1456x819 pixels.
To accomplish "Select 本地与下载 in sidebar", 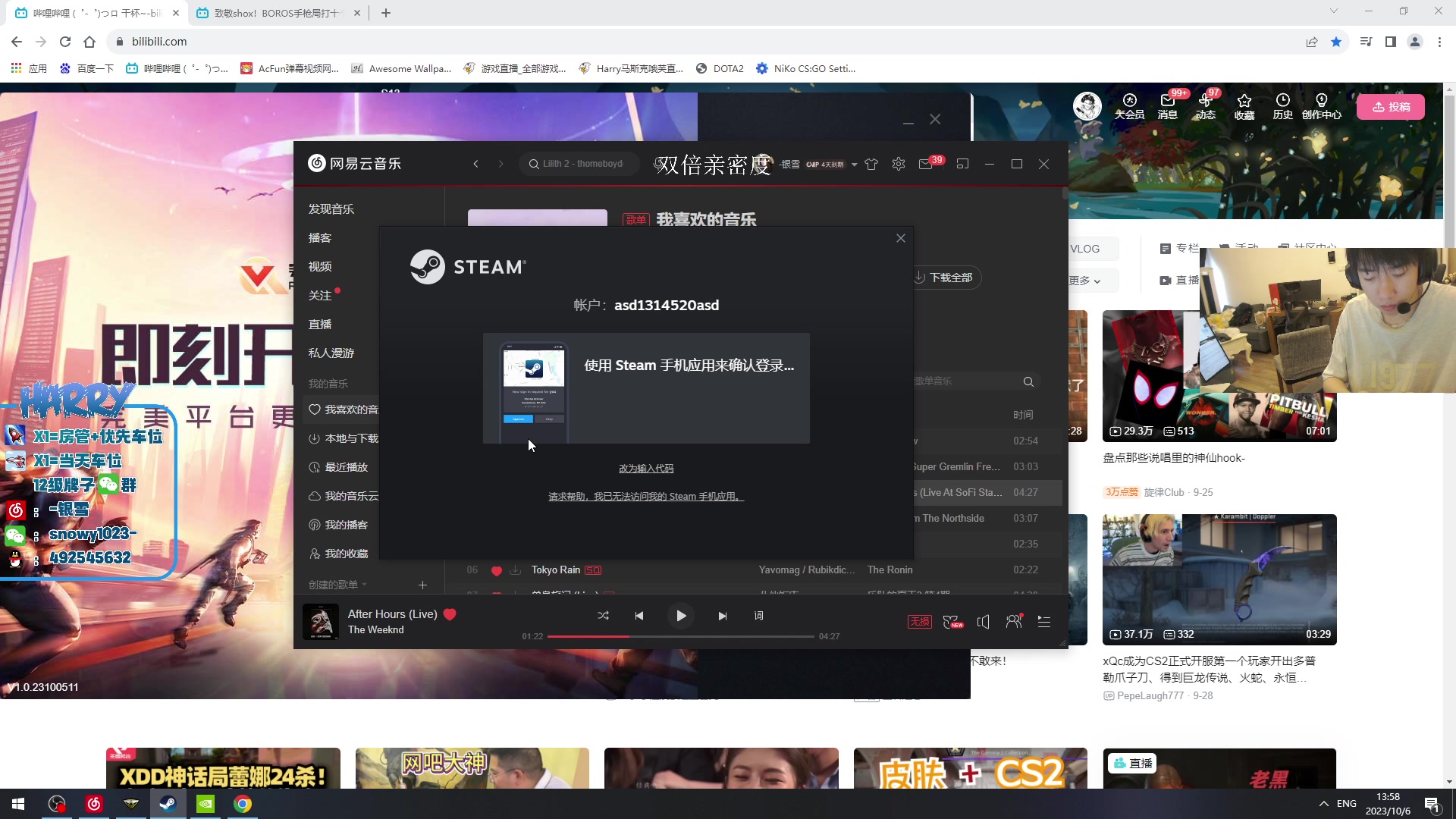I will click(x=344, y=438).
